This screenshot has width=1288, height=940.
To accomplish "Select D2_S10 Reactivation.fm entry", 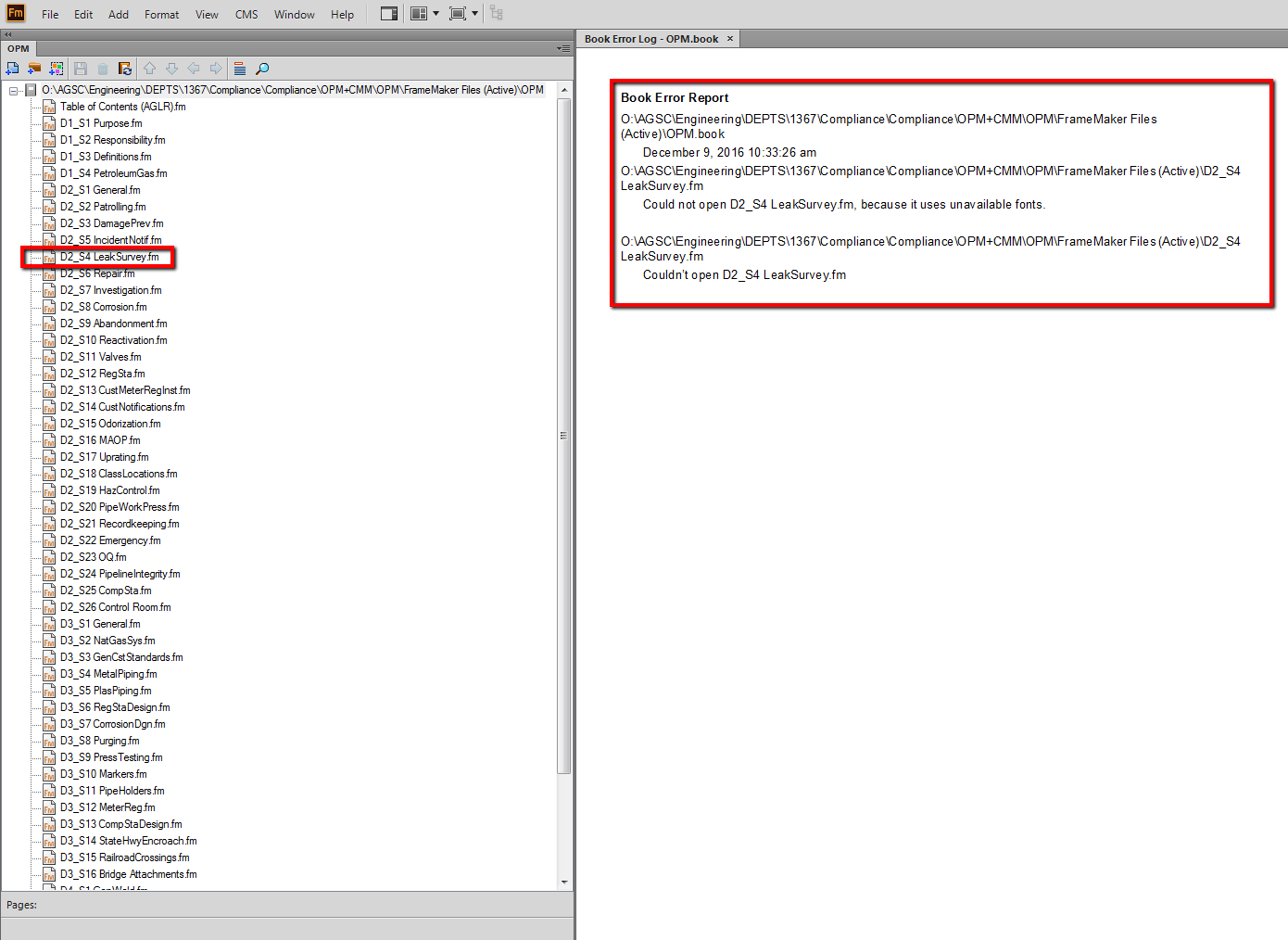I will point(114,340).
